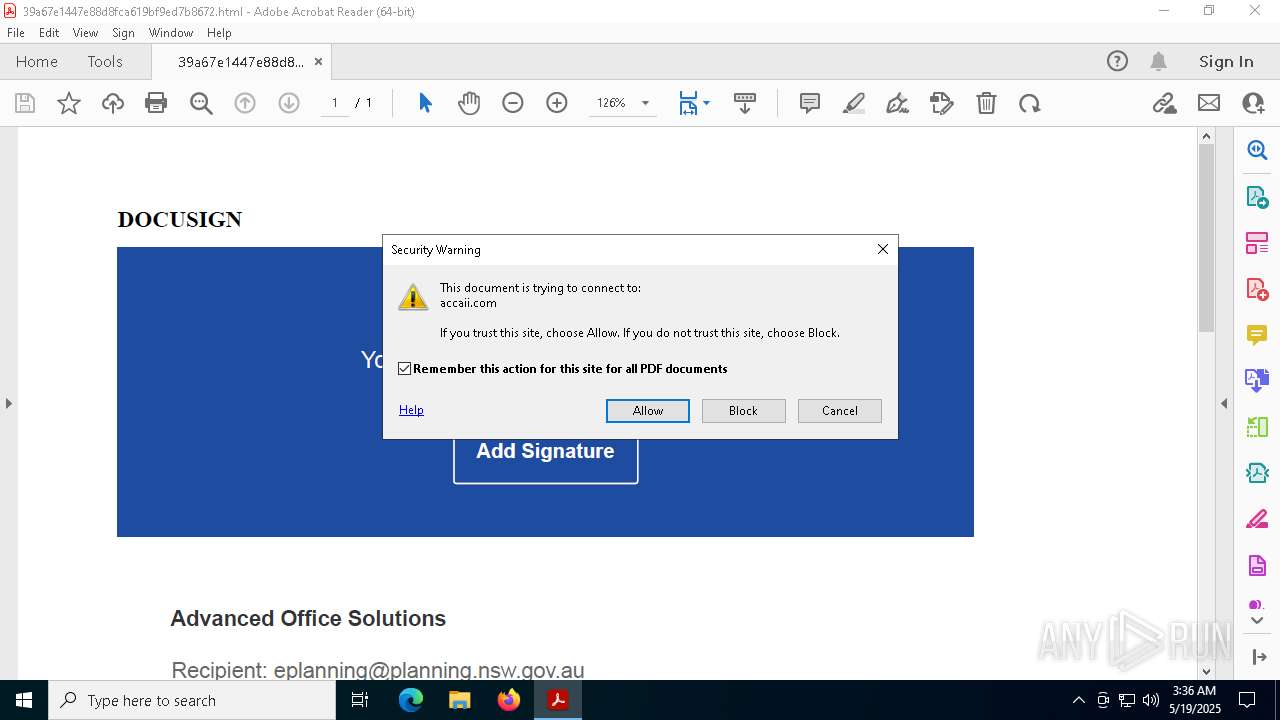Open the Fill and Sign pen tool
The height and width of the screenshot is (720, 1280).
click(x=898, y=103)
